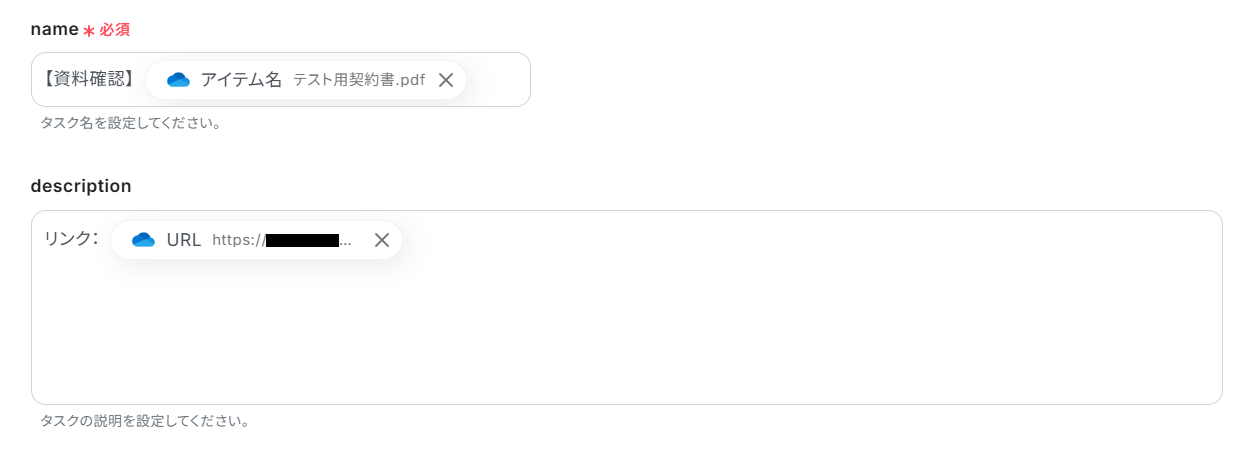This screenshot has width=1257, height=452.
Task: Click the タスク名を設定してください hint text
Action: (131, 124)
